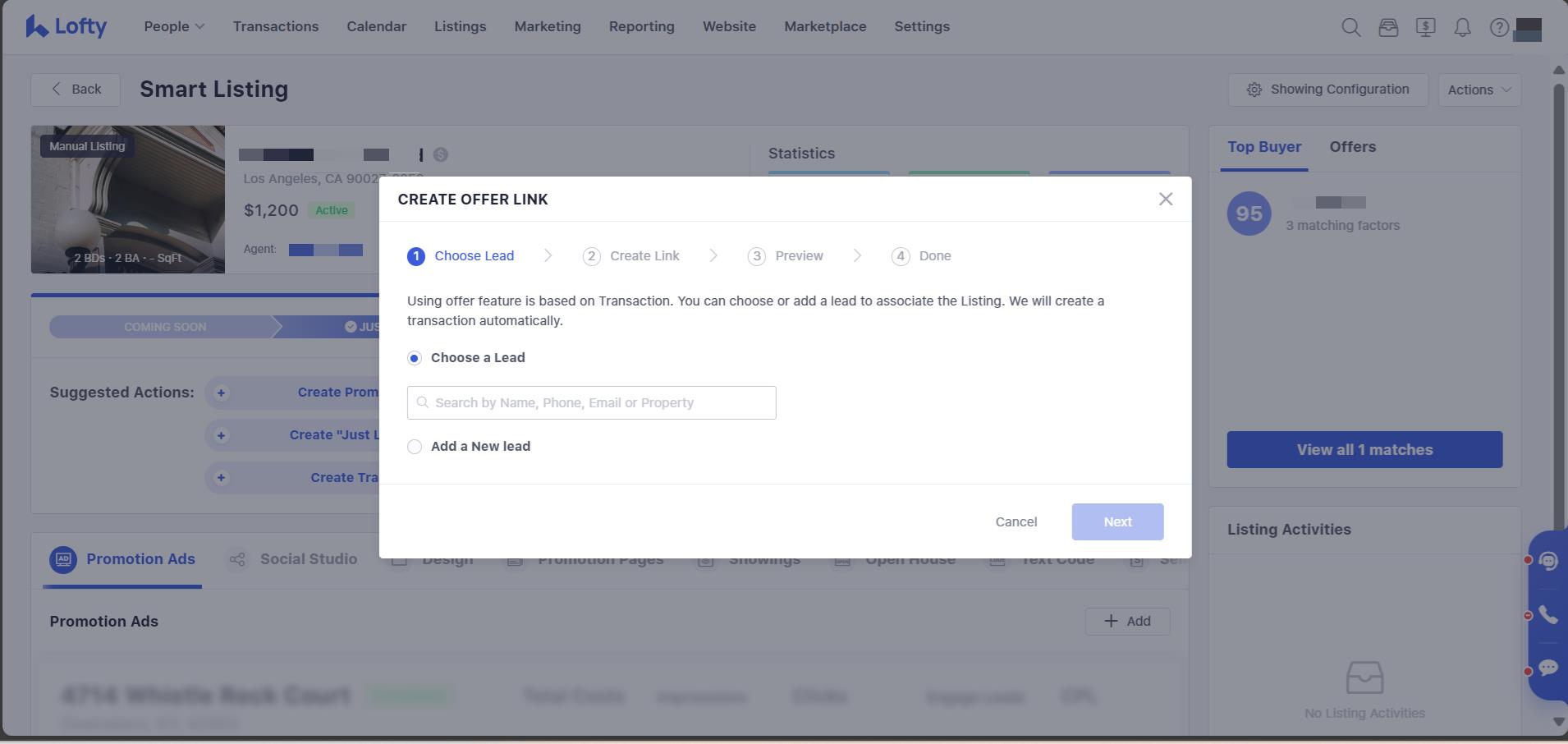The height and width of the screenshot is (744, 1568).
Task: Click the Lofty logo
Action: [x=66, y=26]
